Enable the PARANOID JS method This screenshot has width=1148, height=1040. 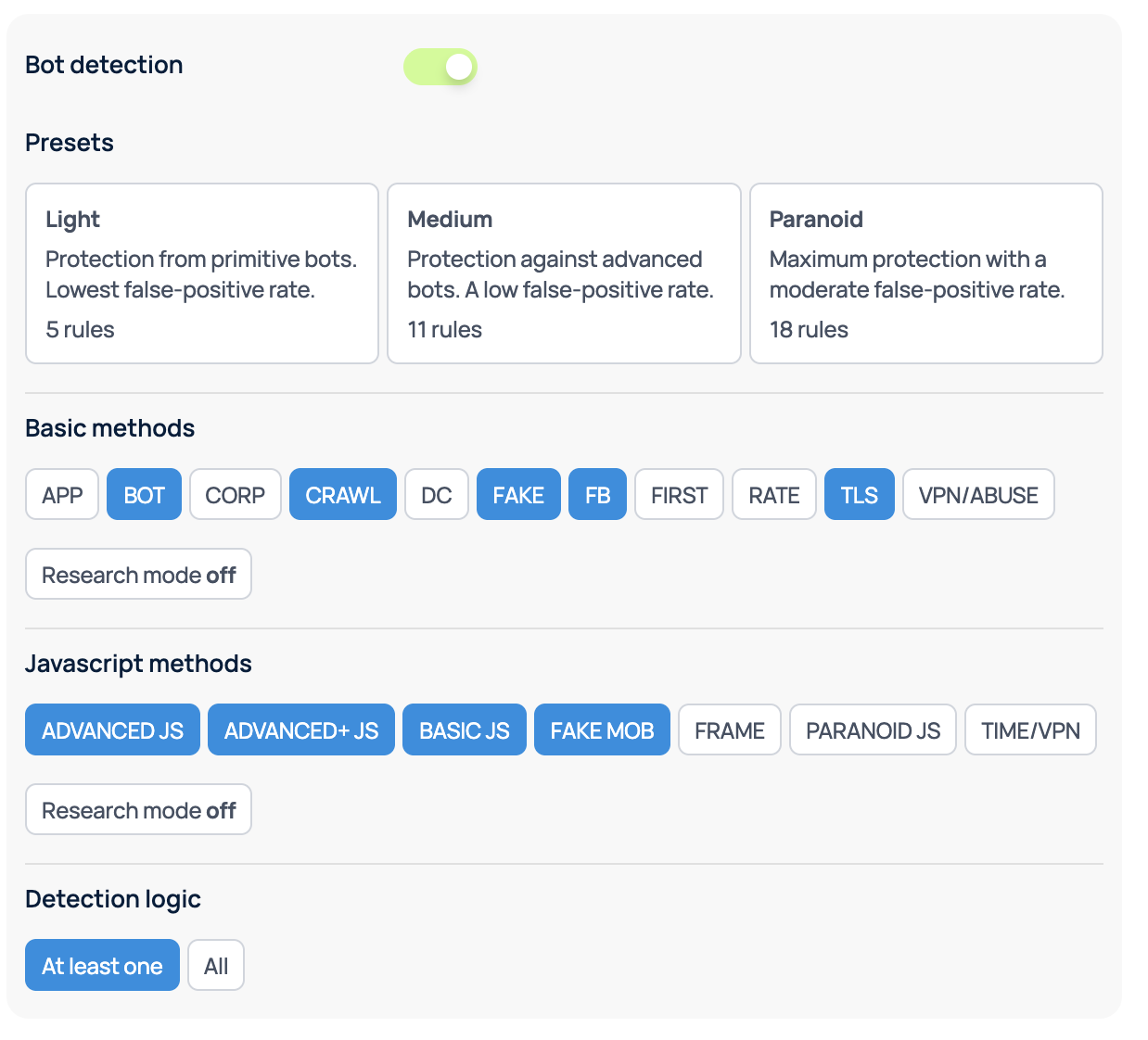[872, 730]
